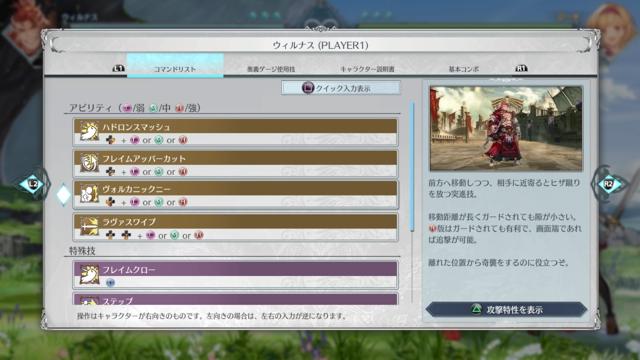Select the ステップ move entry
The height and width of the screenshot is (360, 640).
pyautogui.click(x=235, y=299)
